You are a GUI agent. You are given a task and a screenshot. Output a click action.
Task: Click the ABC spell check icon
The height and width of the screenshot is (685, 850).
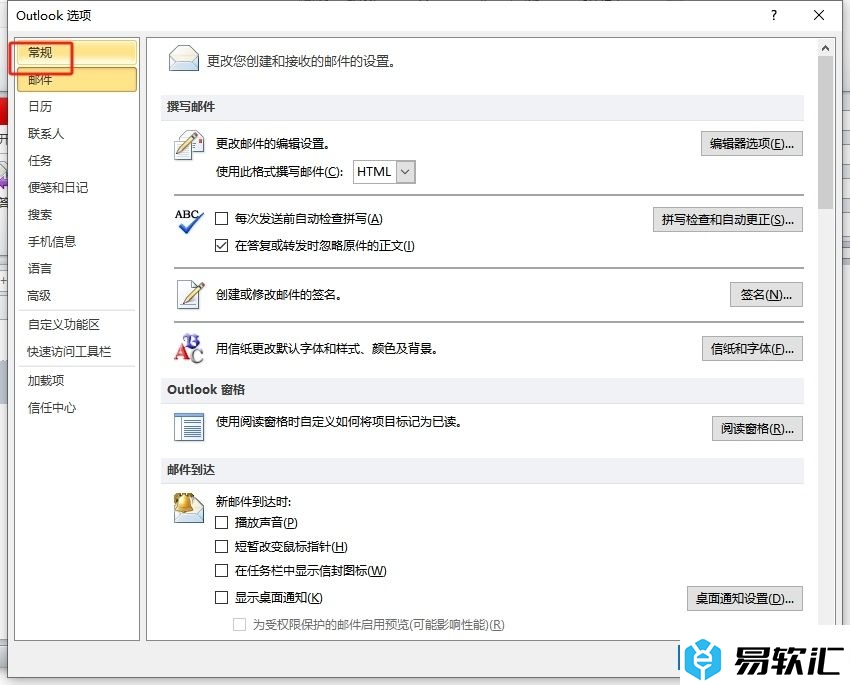coord(189,221)
